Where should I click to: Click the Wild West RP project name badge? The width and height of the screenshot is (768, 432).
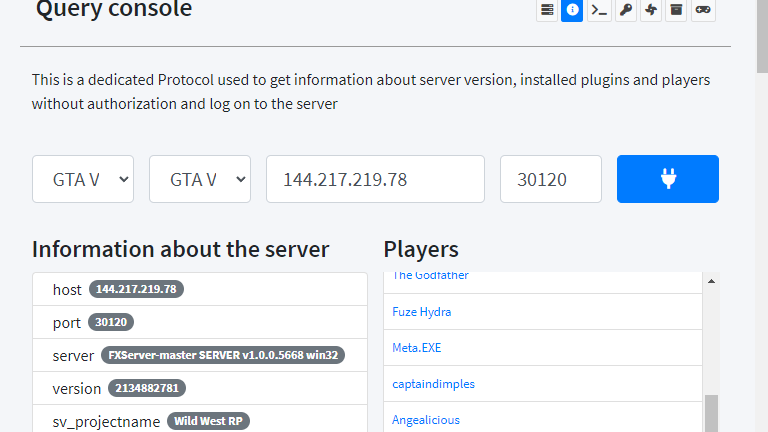coord(208,421)
